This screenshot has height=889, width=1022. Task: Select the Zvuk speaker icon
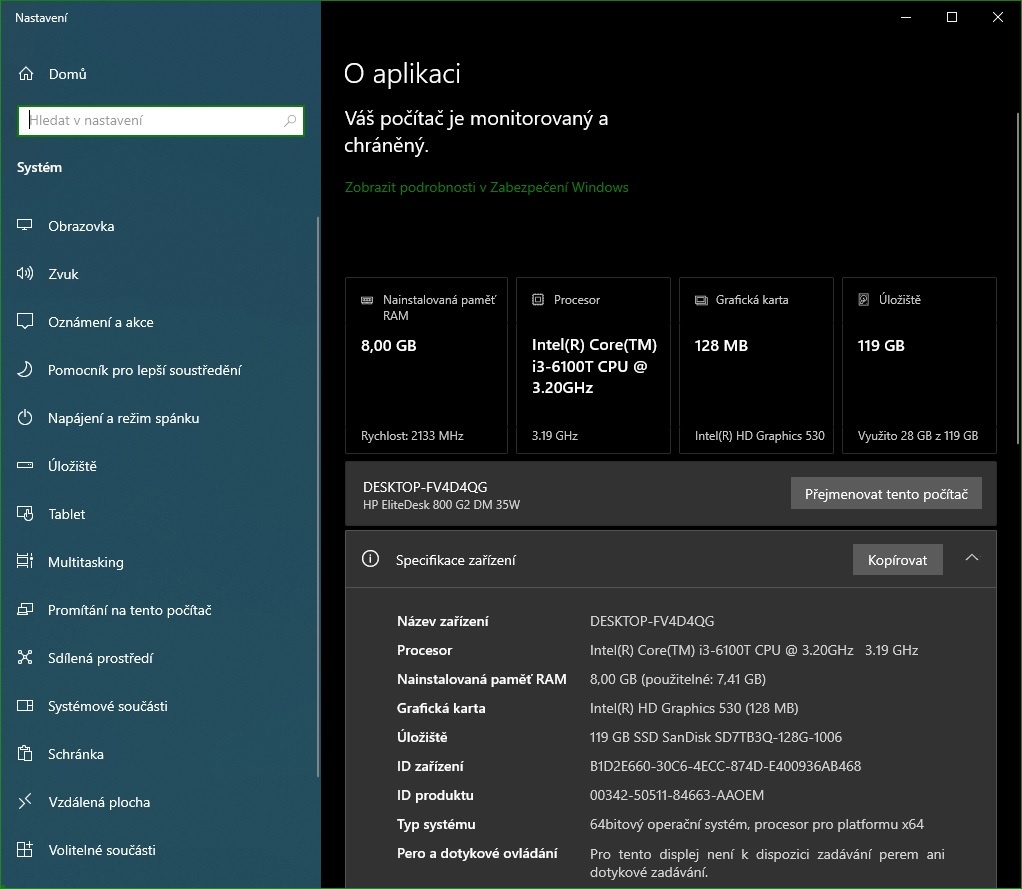click(26, 274)
